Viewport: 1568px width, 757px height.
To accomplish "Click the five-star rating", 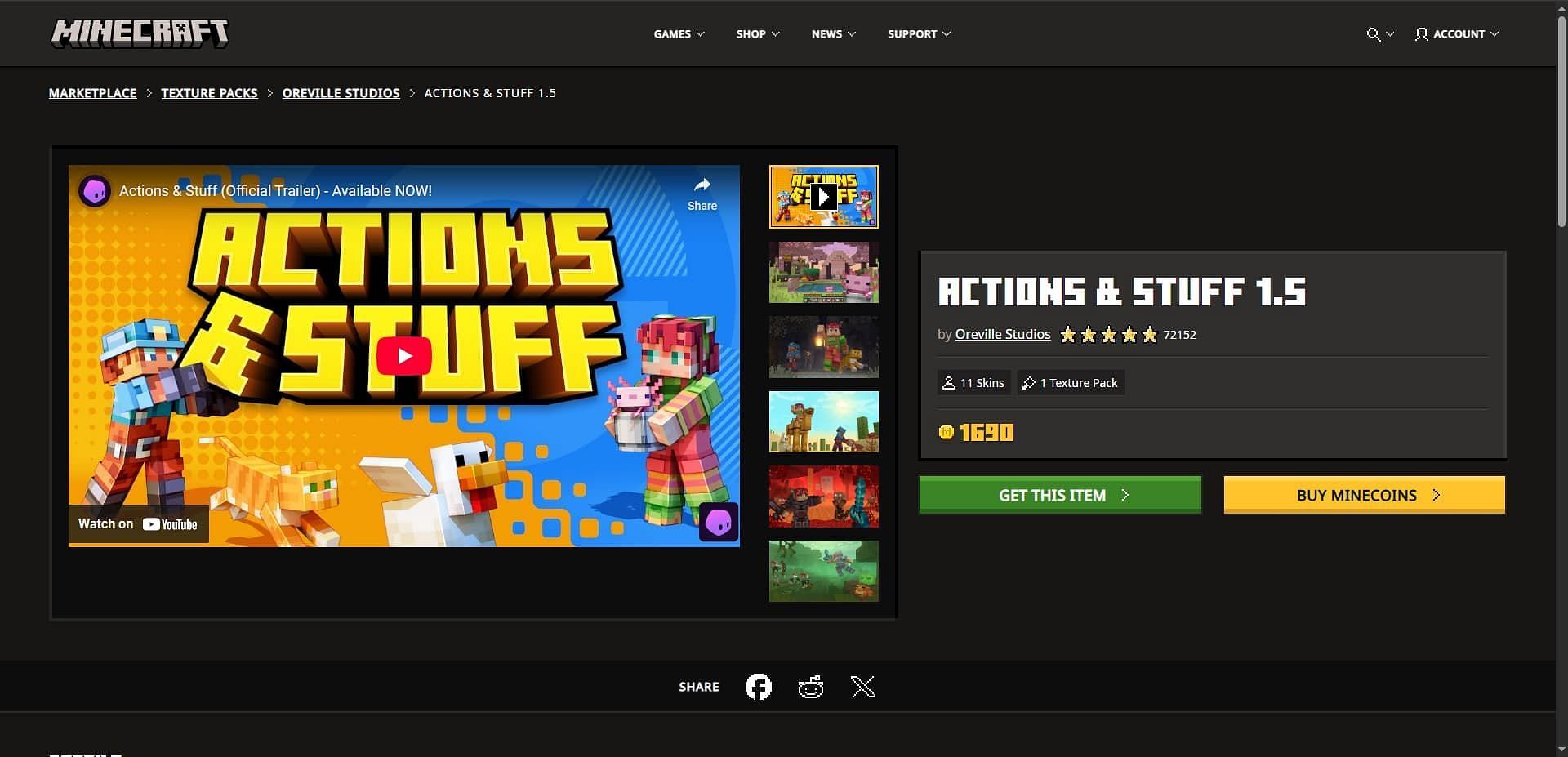I will pos(1108,335).
